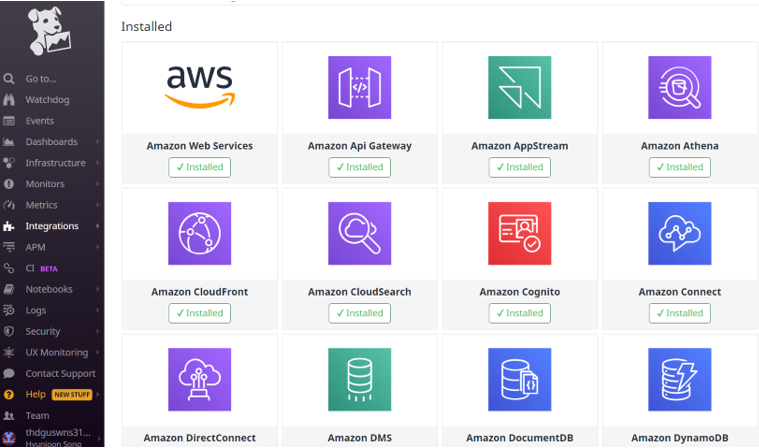Open the Integrations menu item
This screenshot has width=759, height=448.
[52, 226]
